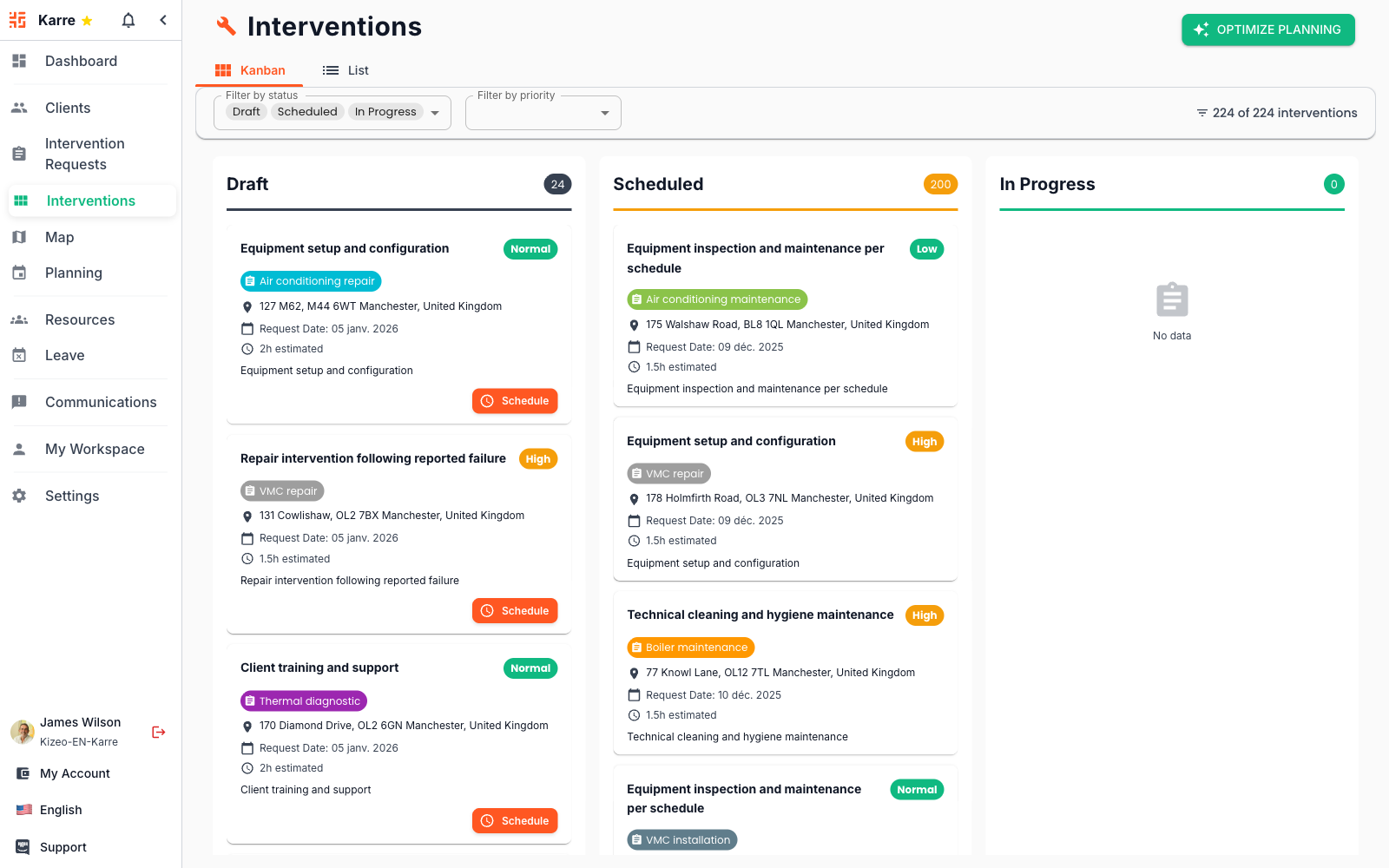The width and height of the screenshot is (1389, 868).
Task: Open My Account via its icon
Action: 21,773
